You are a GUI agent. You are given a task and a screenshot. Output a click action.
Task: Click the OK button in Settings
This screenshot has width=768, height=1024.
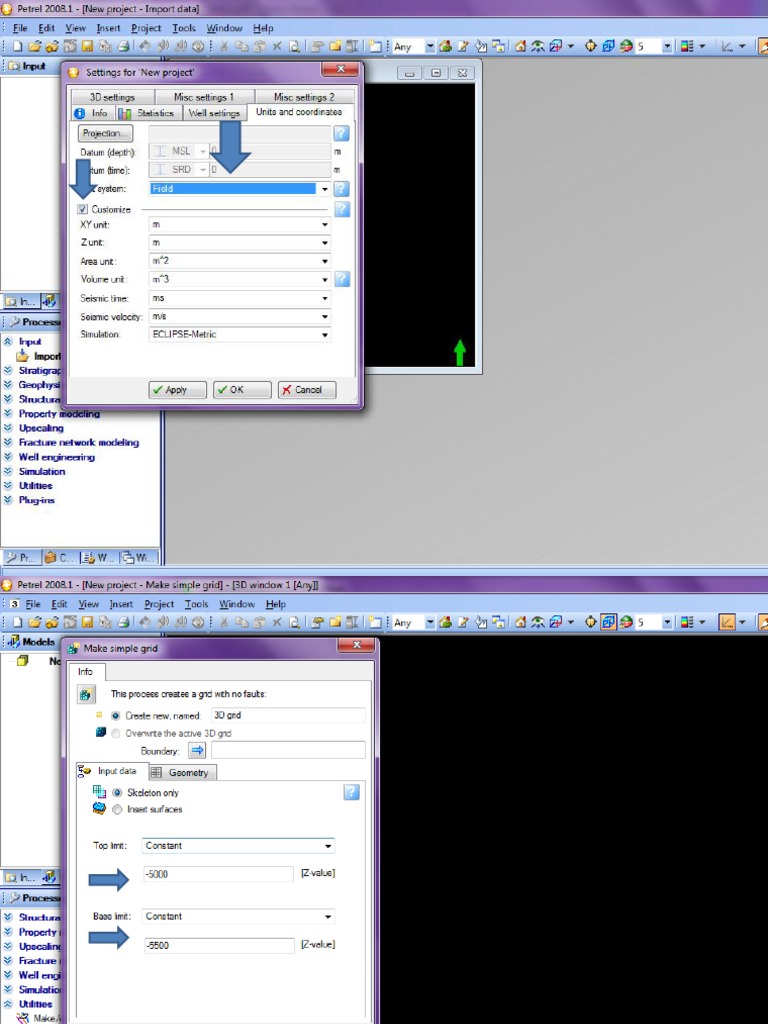pos(241,390)
